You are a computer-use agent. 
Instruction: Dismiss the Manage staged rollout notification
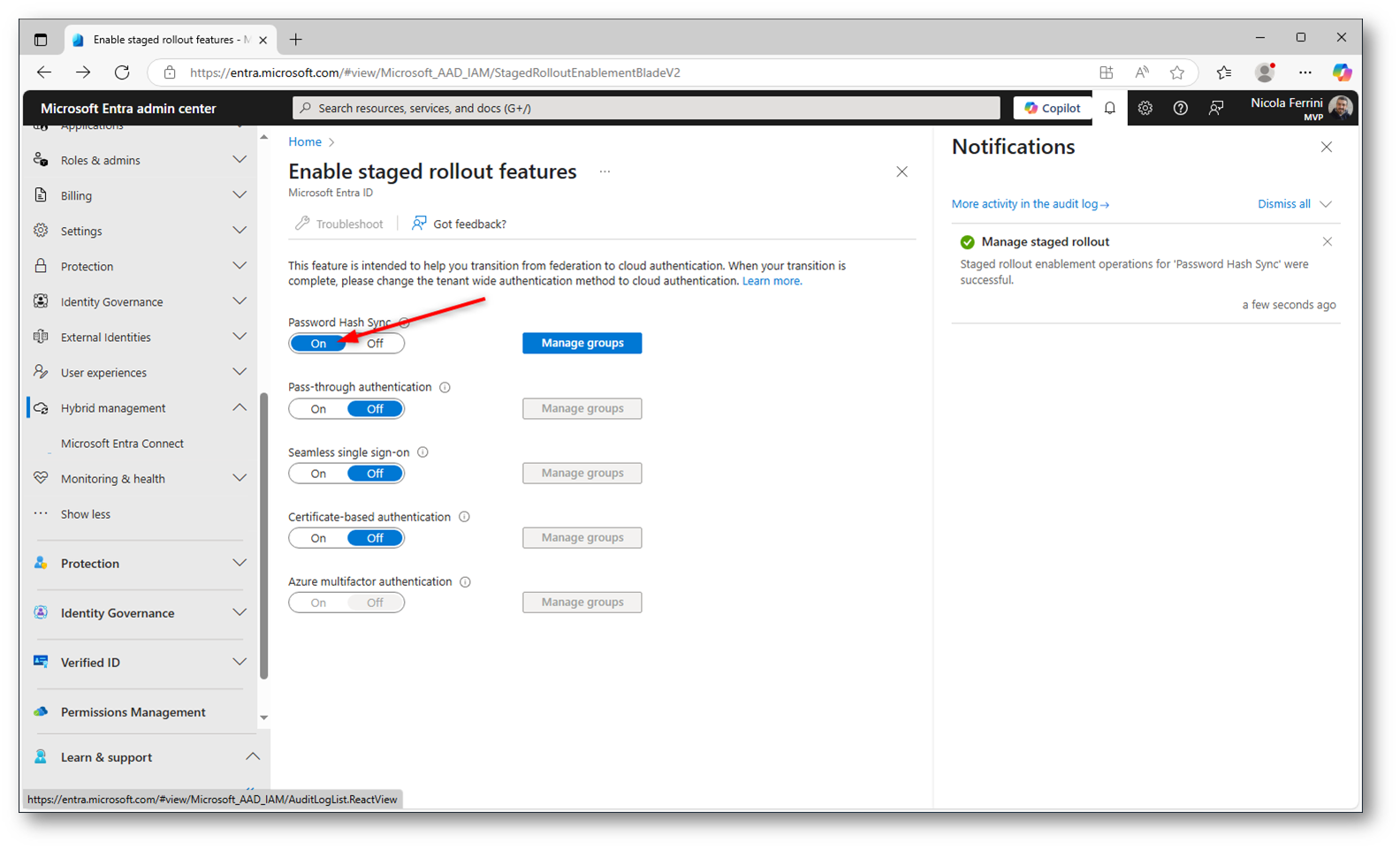point(1327,241)
